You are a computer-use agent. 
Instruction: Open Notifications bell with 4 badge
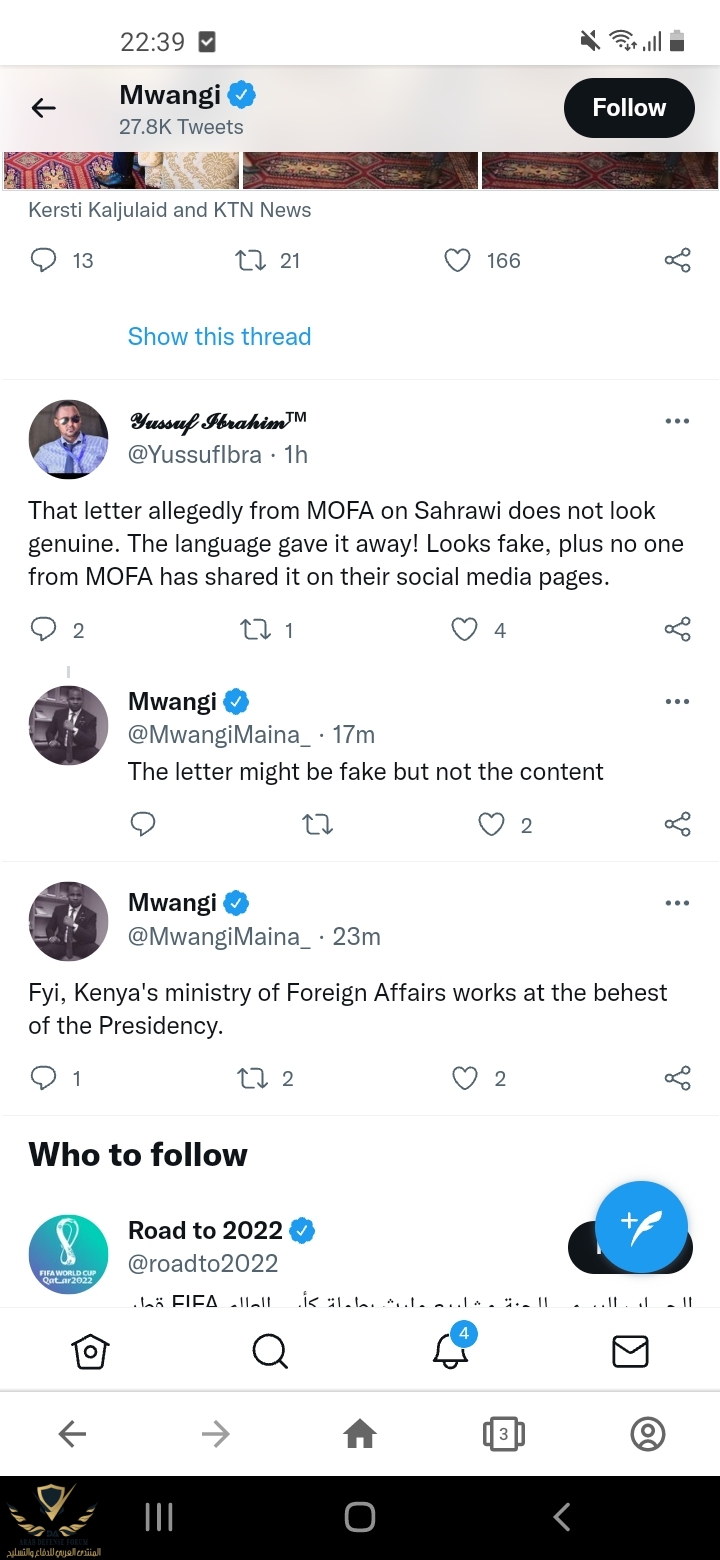[x=450, y=1352]
